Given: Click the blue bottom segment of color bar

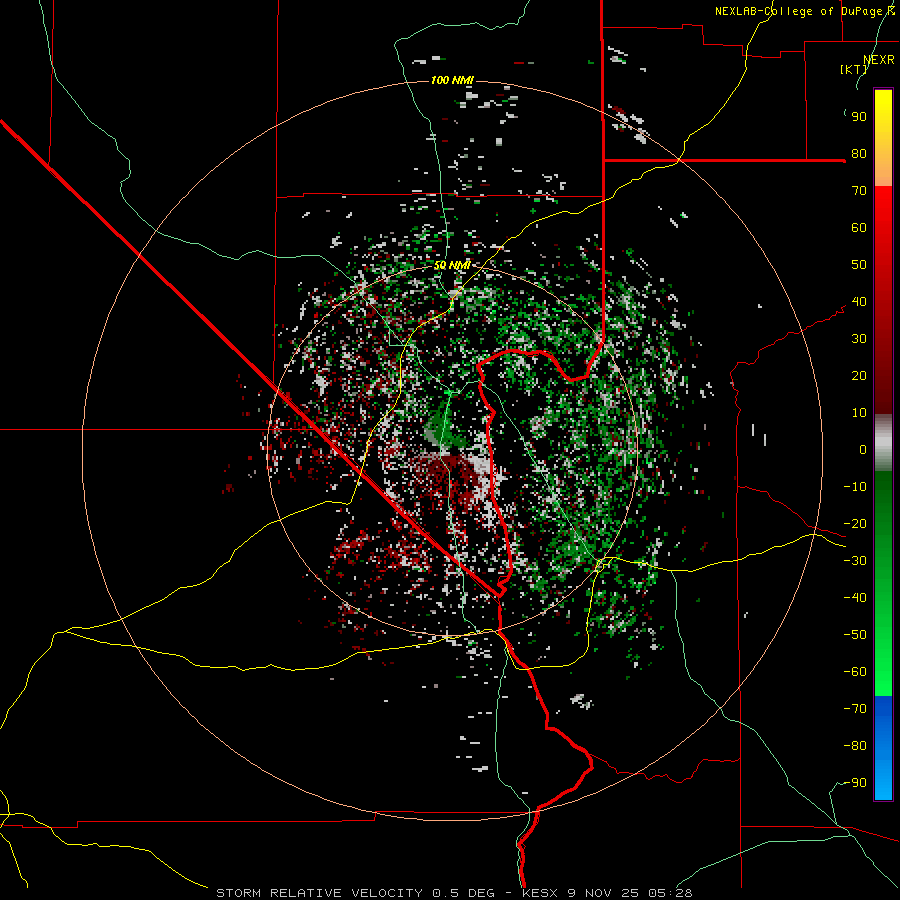Looking at the screenshot, I should [883, 748].
